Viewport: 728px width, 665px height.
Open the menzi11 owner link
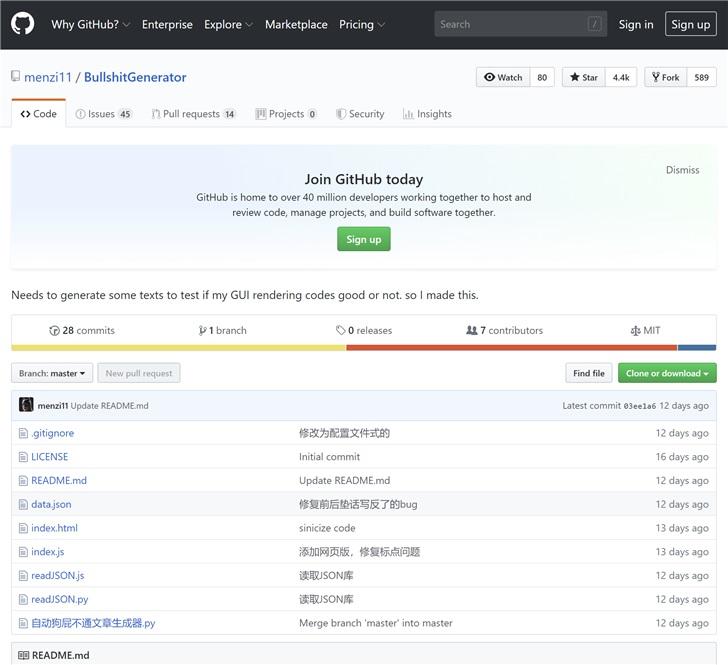(48, 77)
